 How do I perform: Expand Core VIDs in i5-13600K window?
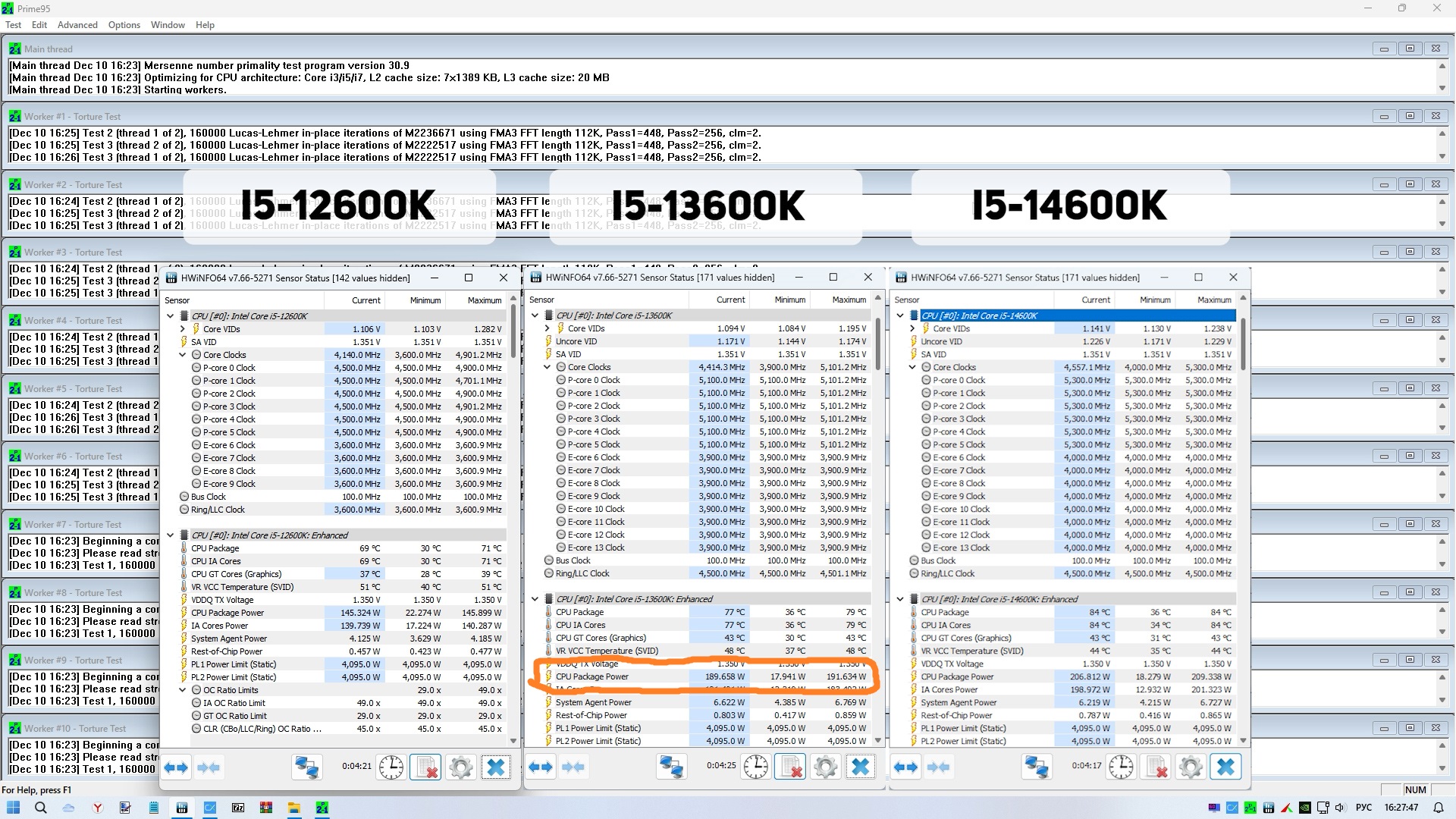point(547,328)
